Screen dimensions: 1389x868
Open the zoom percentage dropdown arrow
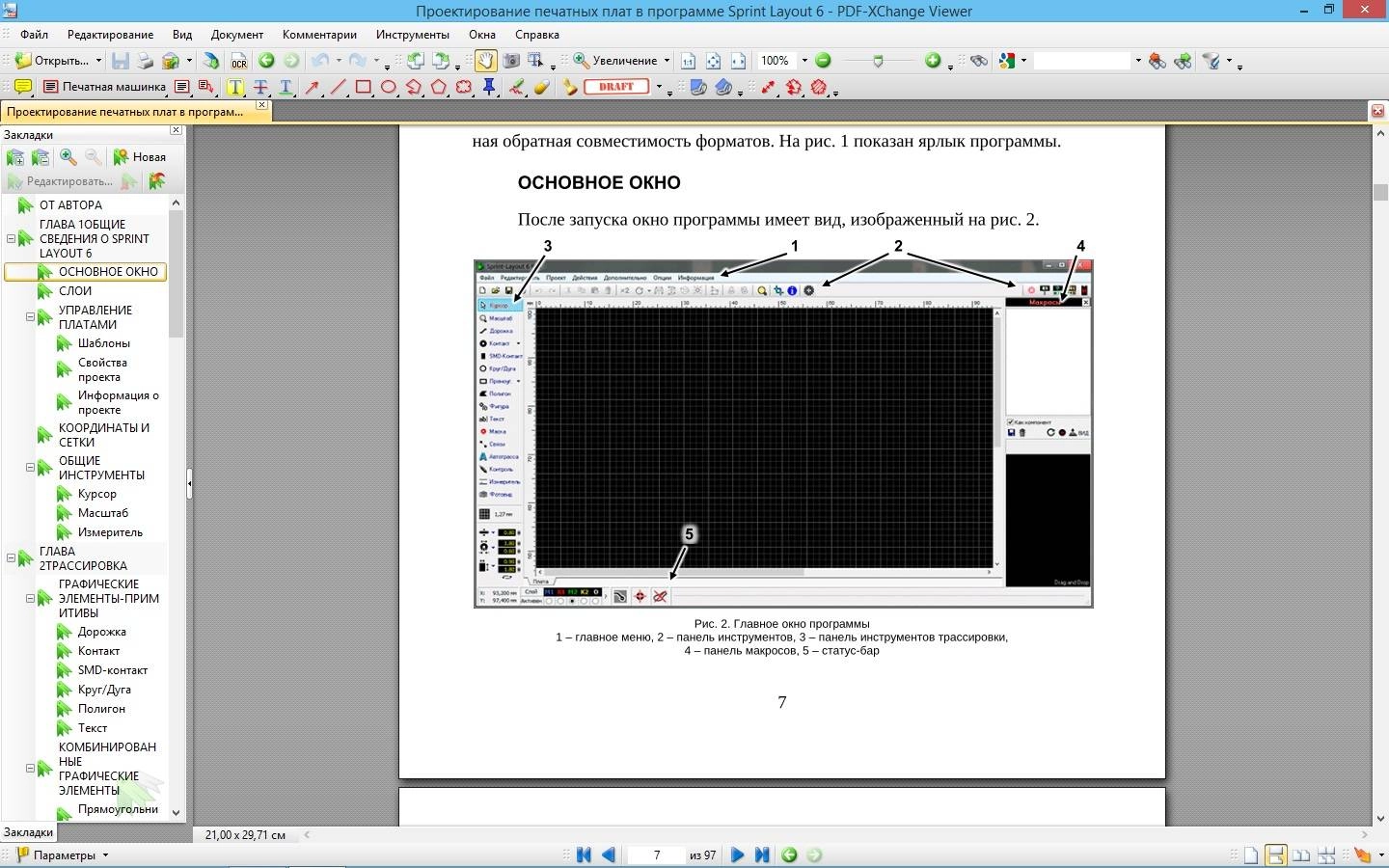pyautogui.click(x=804, y=61)
